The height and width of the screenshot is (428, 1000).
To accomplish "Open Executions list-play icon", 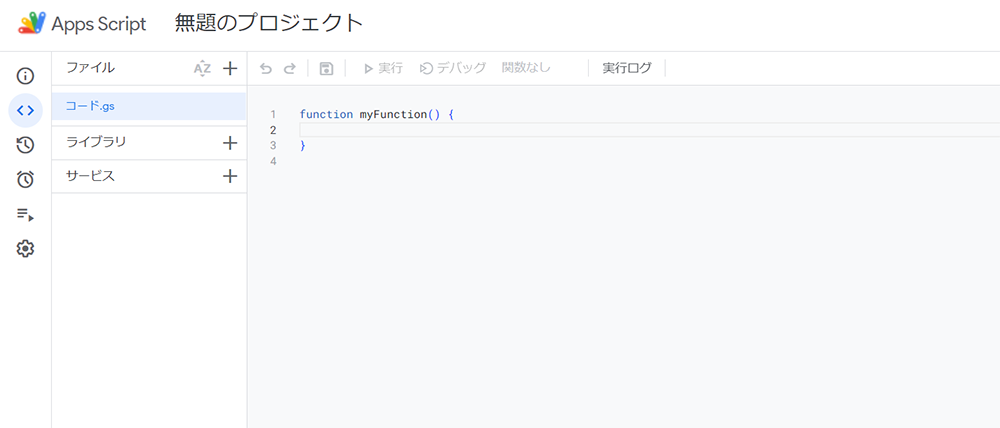I will (x=25, y=214).
